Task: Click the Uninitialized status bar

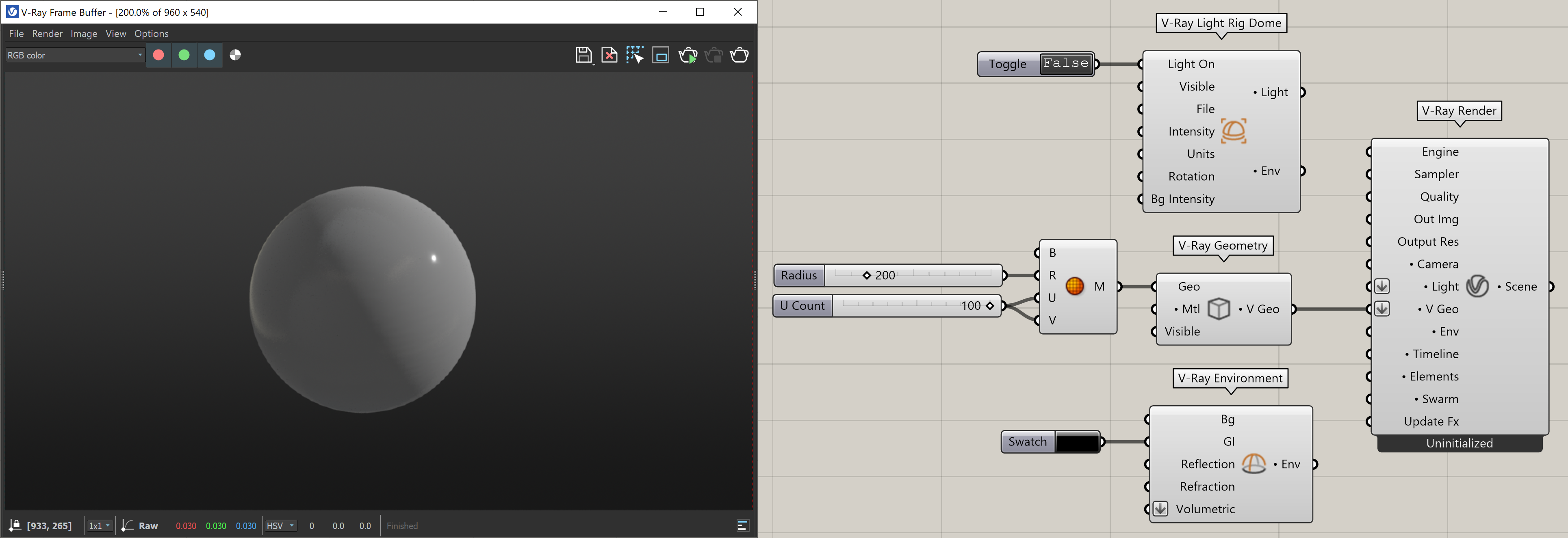Action: click(x=1460, y=443)
